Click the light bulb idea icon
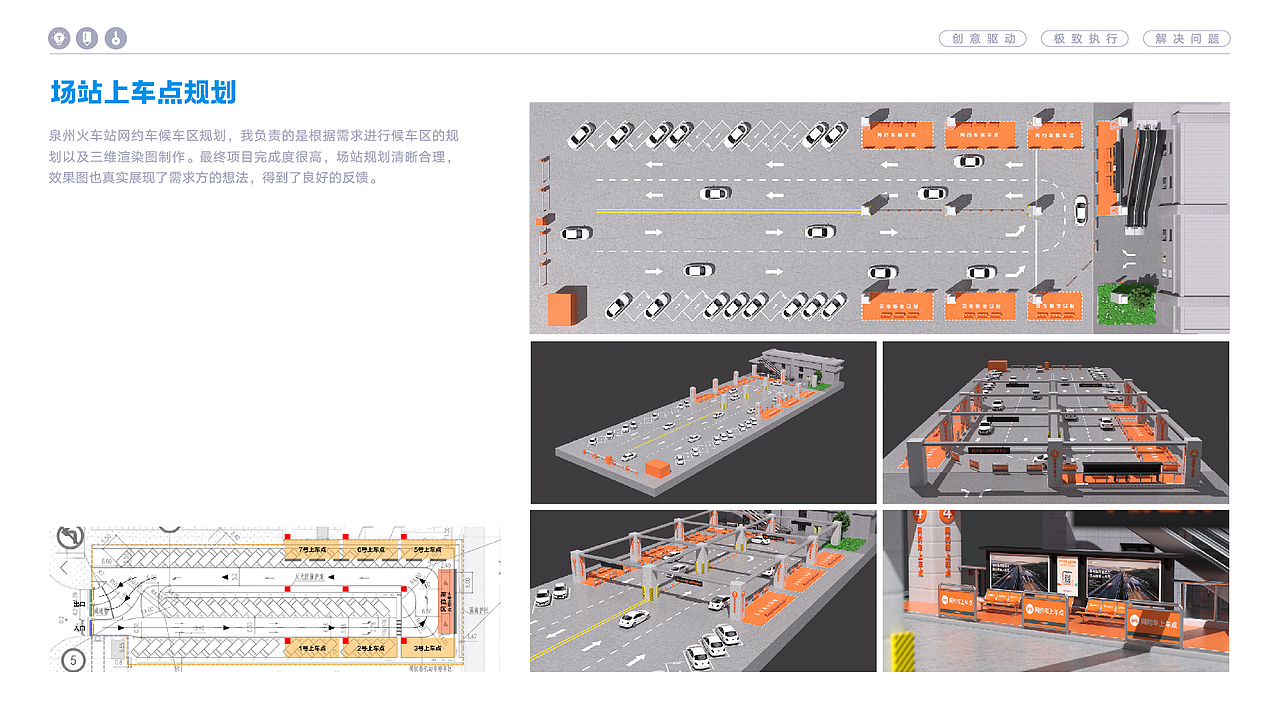The width and height of the screenshot is (1280, 720). pyautogui.click(x=60, y=39)
